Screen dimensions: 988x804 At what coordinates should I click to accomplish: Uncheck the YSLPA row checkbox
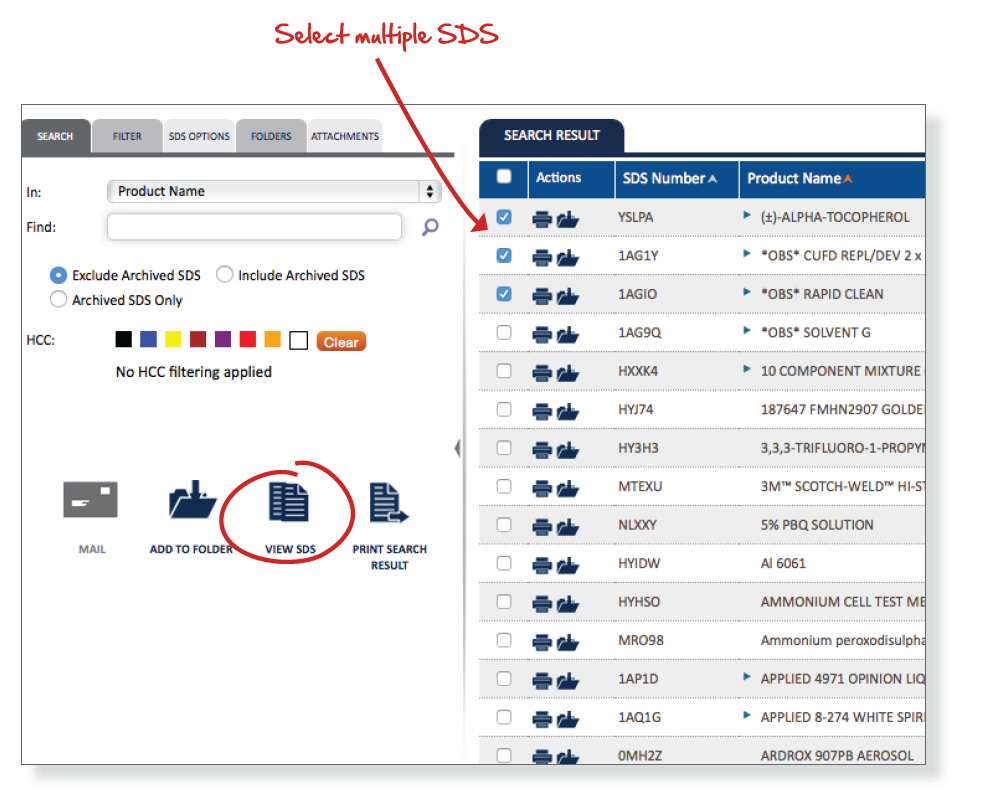pyautogui.click(x=504, y=217)
